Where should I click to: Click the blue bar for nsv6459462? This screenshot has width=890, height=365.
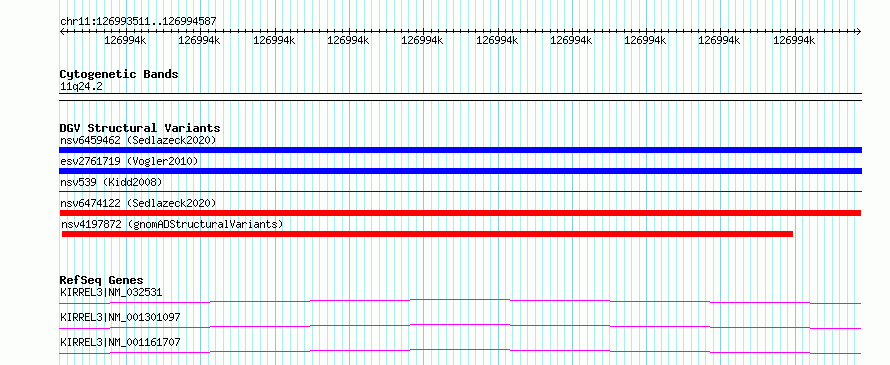(460, 150)
